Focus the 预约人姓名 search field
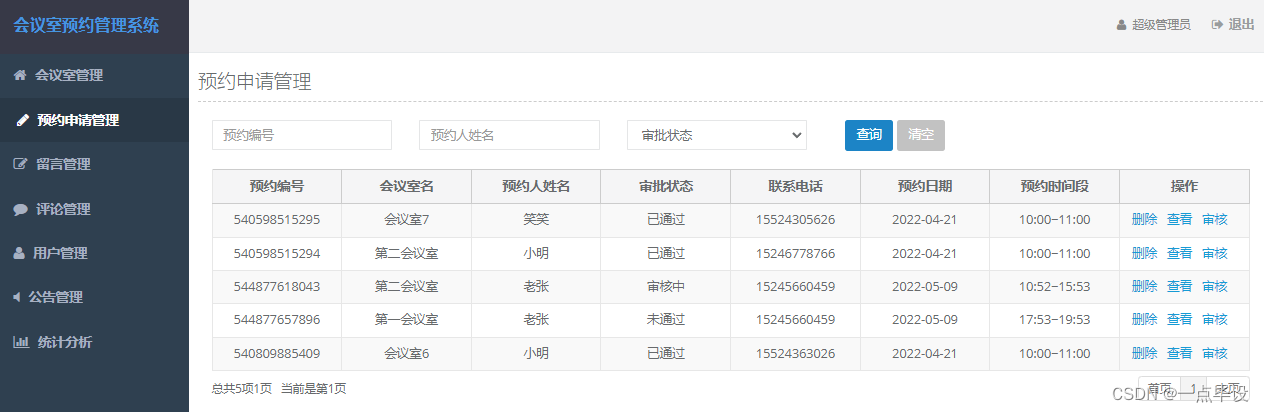The width and height of the screenshot is (1264, 412). pyautogui.click(x=509, y=135)
